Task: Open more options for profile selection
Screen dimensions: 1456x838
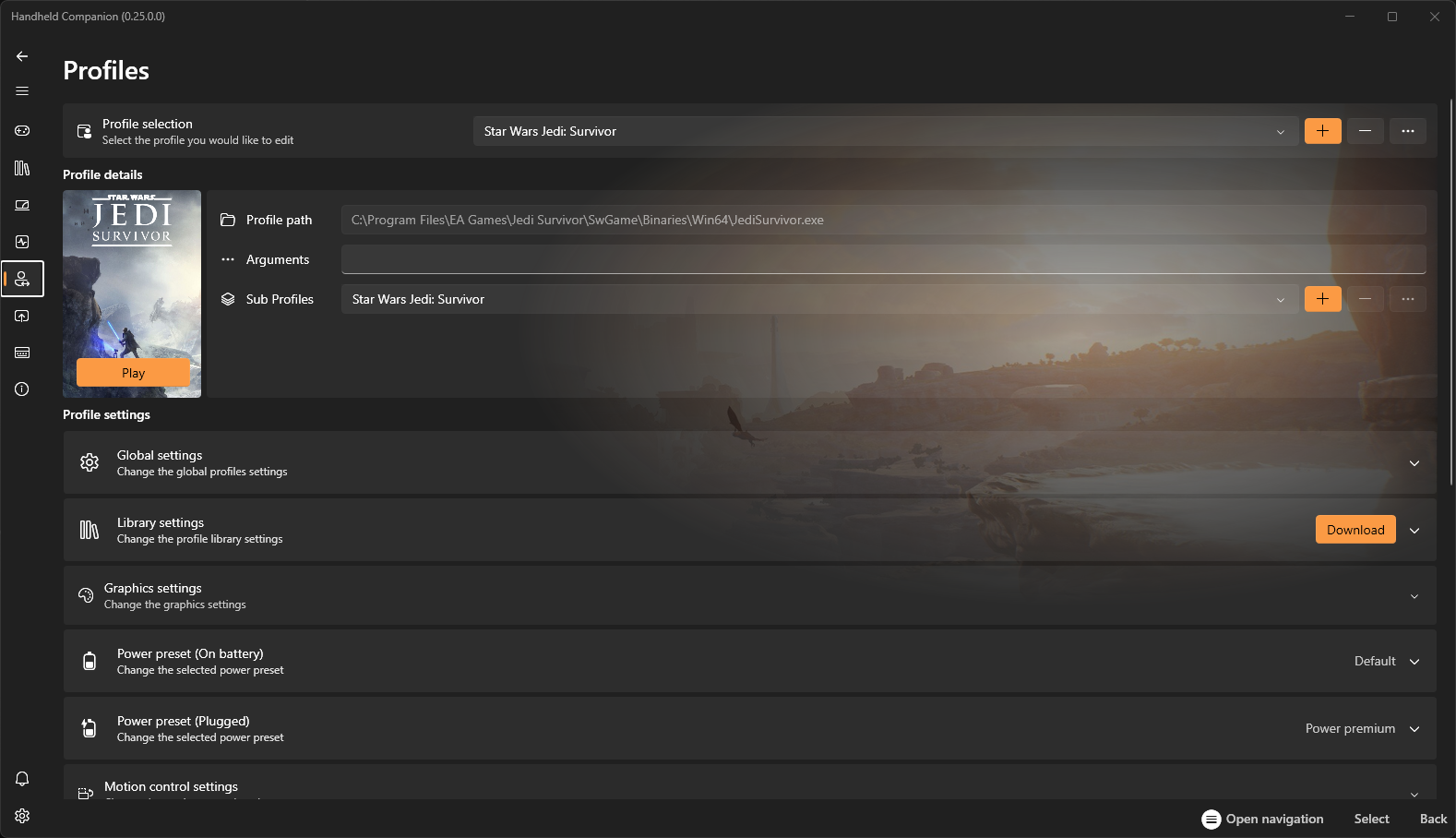Action: (x=1407, y=131)
